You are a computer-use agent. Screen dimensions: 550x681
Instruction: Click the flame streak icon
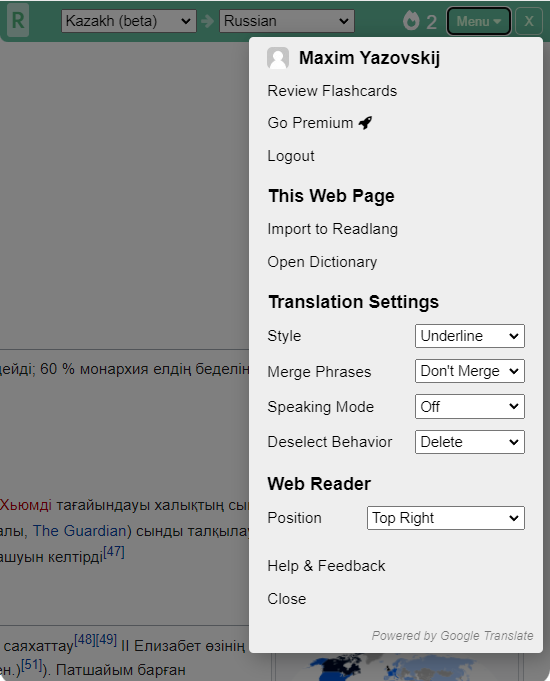pyautogui.click(x=411, y=20)
